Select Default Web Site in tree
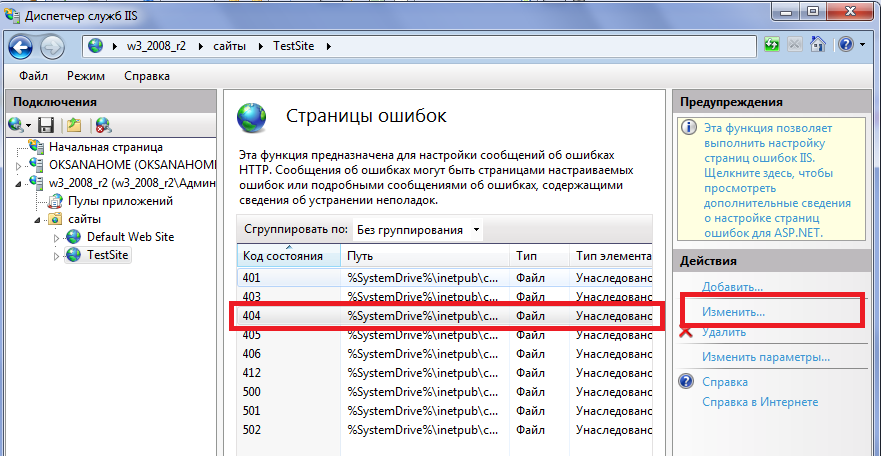The image size is (881, 457). click(130, 237)
